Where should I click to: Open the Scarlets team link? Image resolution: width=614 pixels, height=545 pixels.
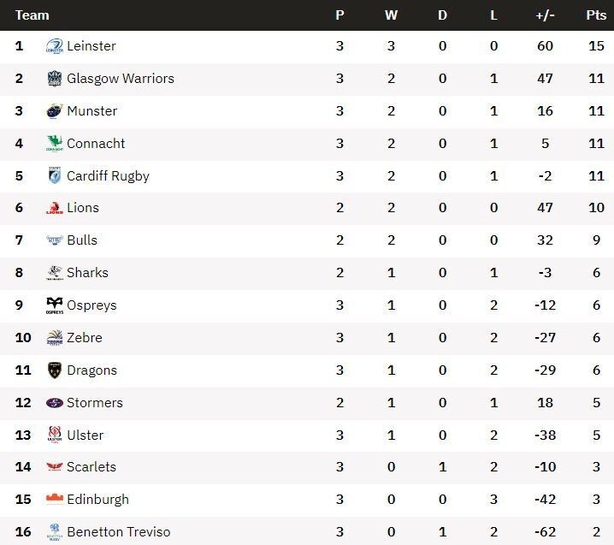tap(92, 467)
